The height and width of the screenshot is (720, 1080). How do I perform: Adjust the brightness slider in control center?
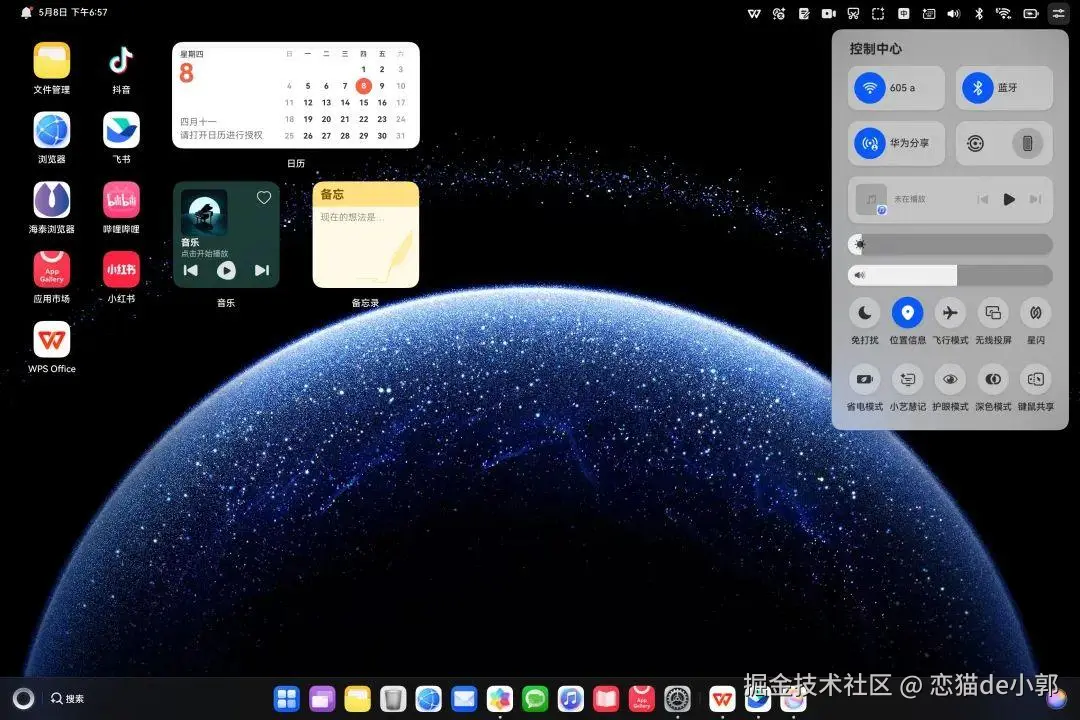(951, 244)
